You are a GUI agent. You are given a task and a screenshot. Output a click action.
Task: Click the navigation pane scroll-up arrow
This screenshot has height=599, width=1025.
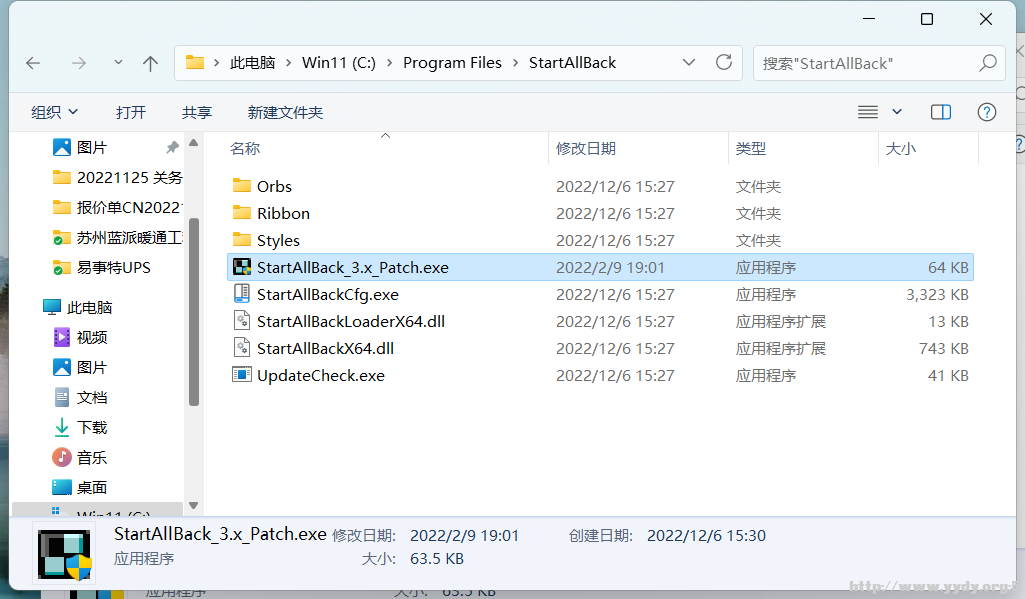(193, 143)
